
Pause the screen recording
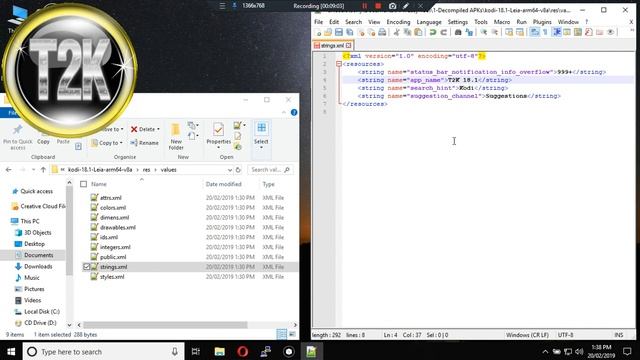364,6
